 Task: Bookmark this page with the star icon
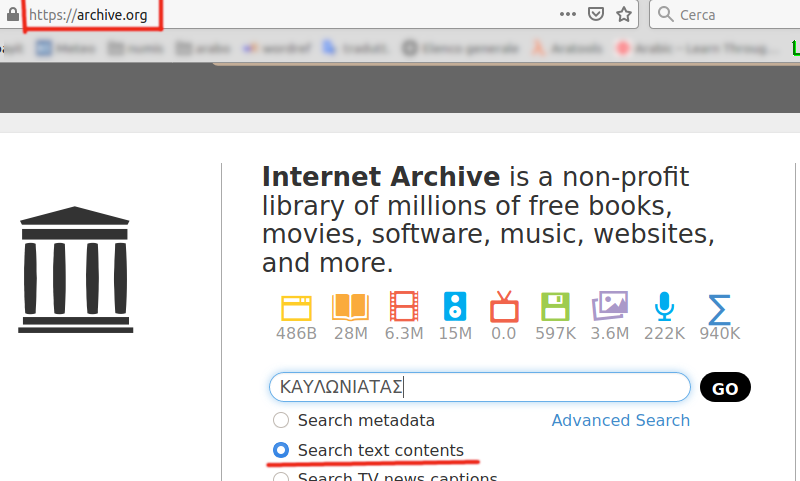pos(624,15)
